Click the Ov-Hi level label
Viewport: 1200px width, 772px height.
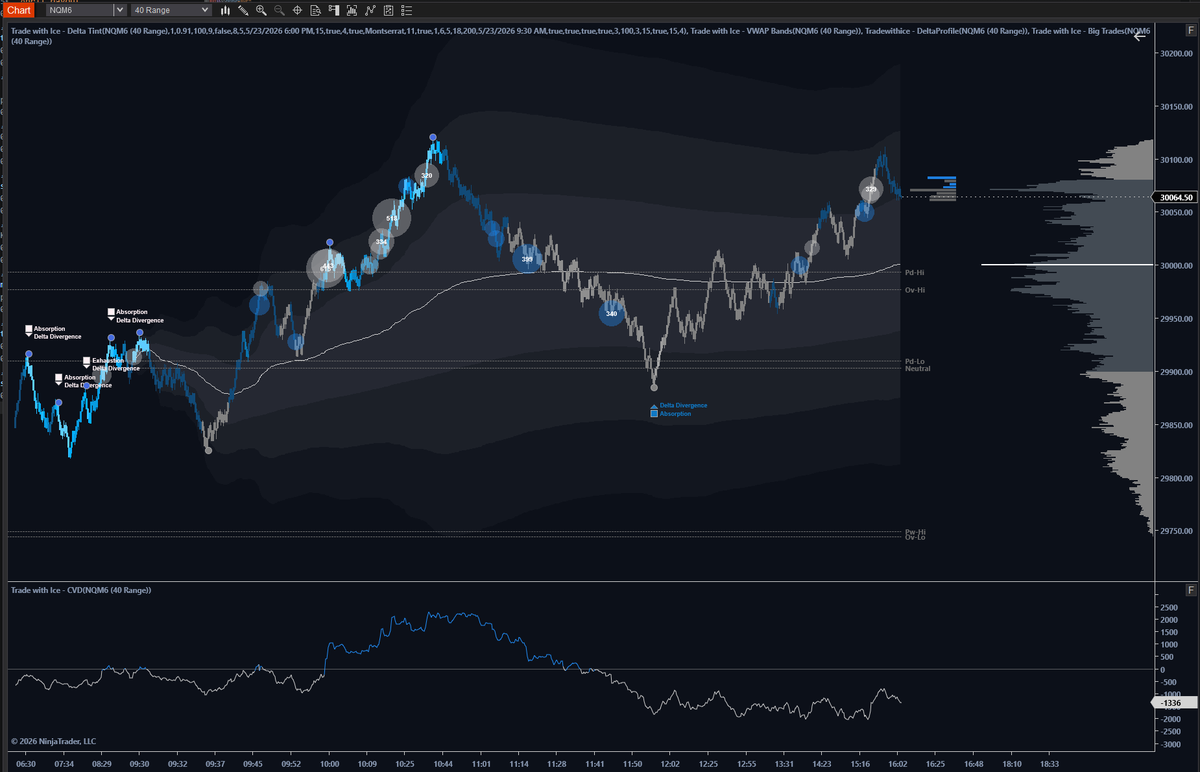coord(914,290)
